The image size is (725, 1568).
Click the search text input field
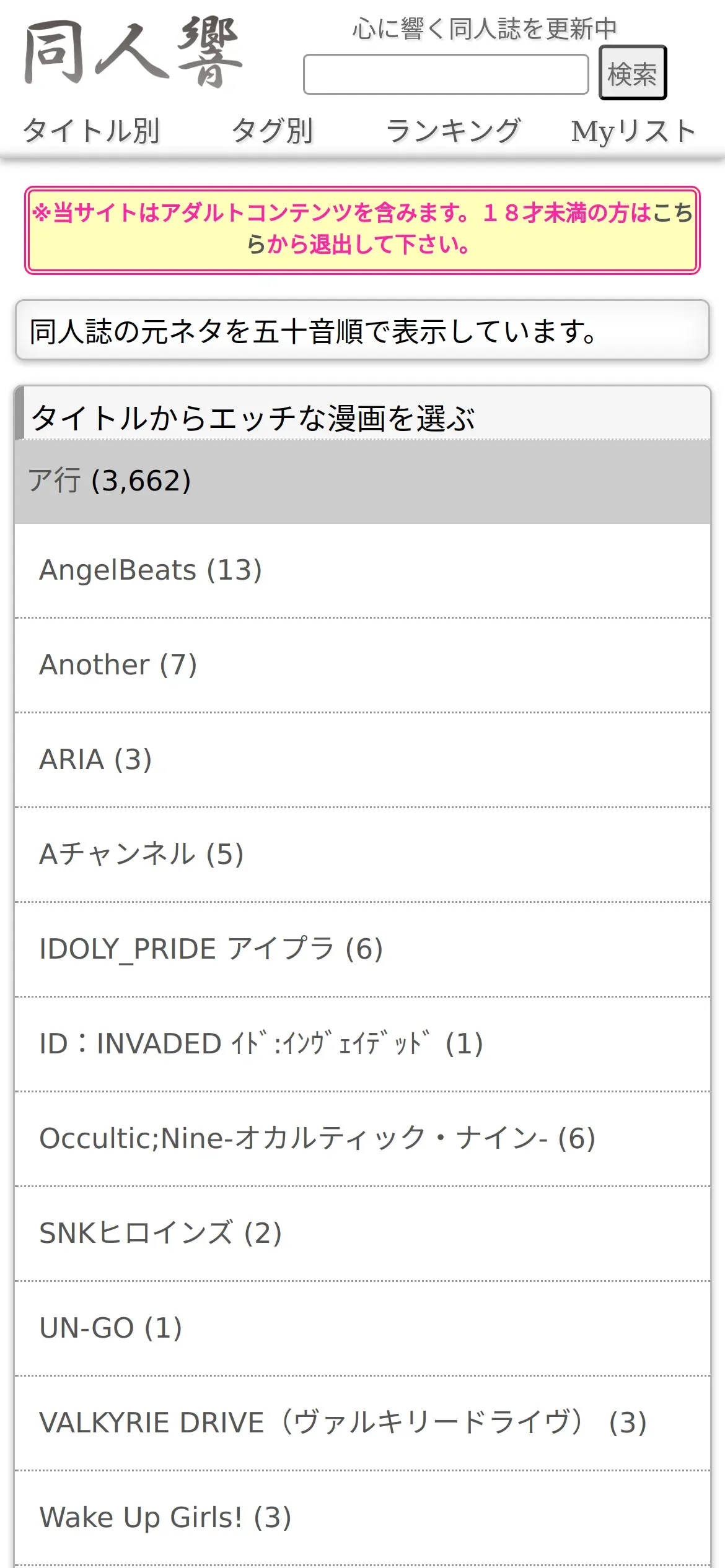click(446, 74)
